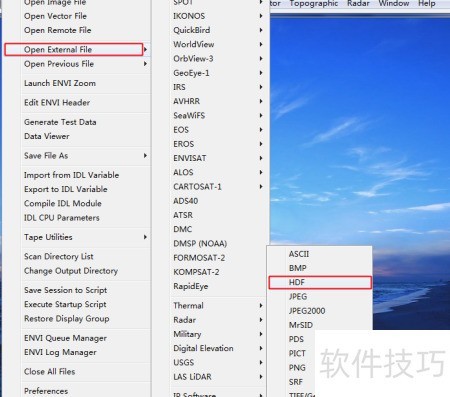The width and height of the screenshot is (450, 397).
Task: Select Edit ENVI Header
Action: click(57, 102)
